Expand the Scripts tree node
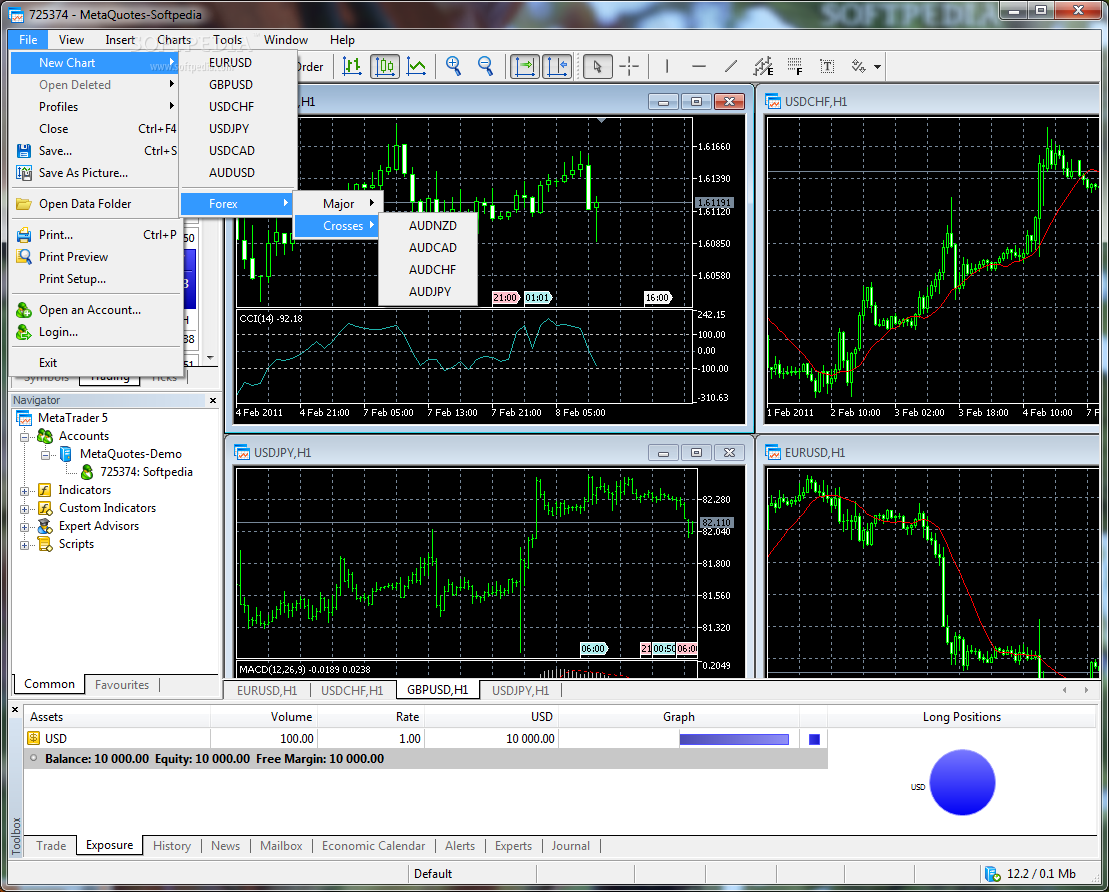This screenshot has height=892, width=1109. (24, 545)
